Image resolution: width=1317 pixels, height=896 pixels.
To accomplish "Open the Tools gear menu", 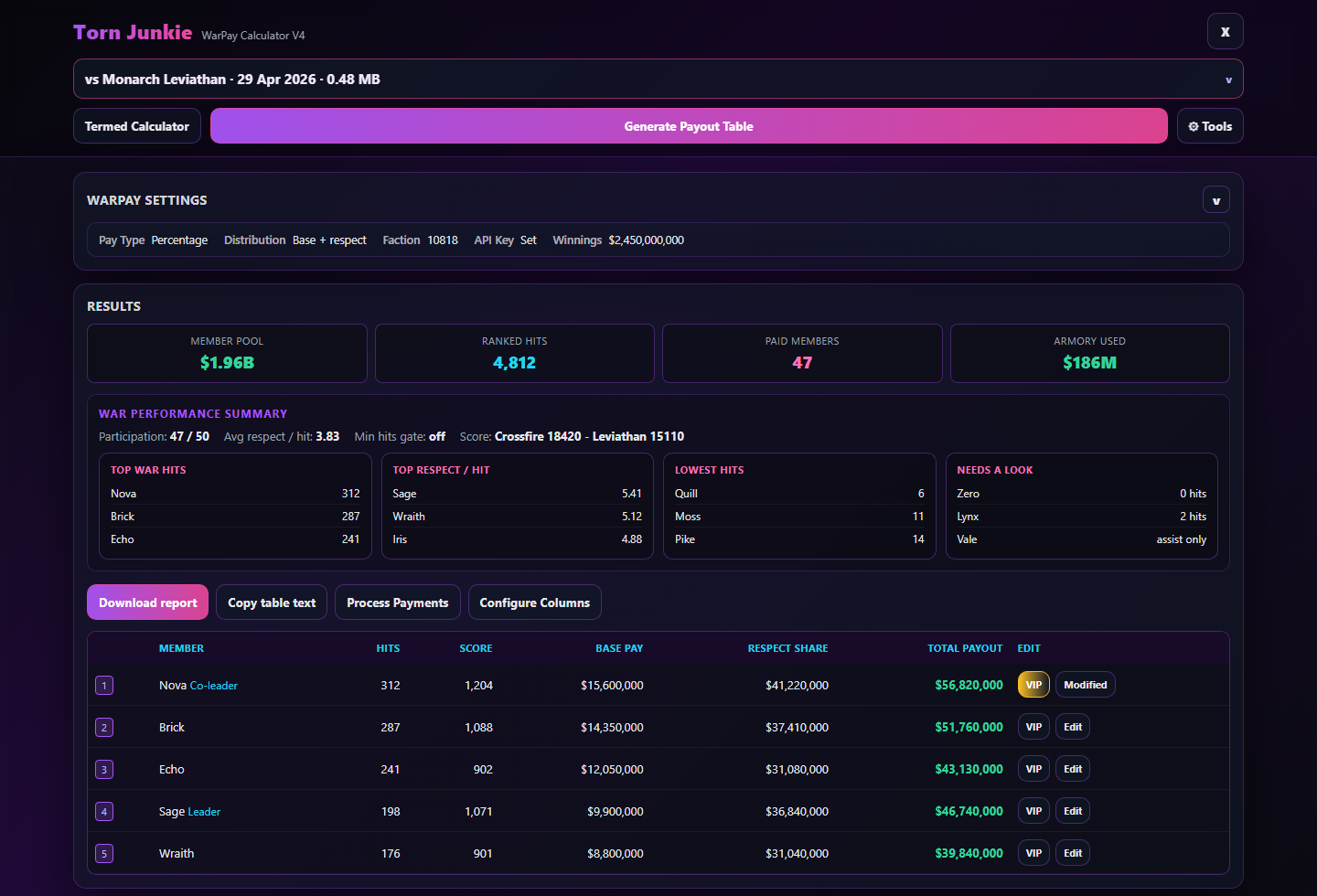I will pos(1210,126).
